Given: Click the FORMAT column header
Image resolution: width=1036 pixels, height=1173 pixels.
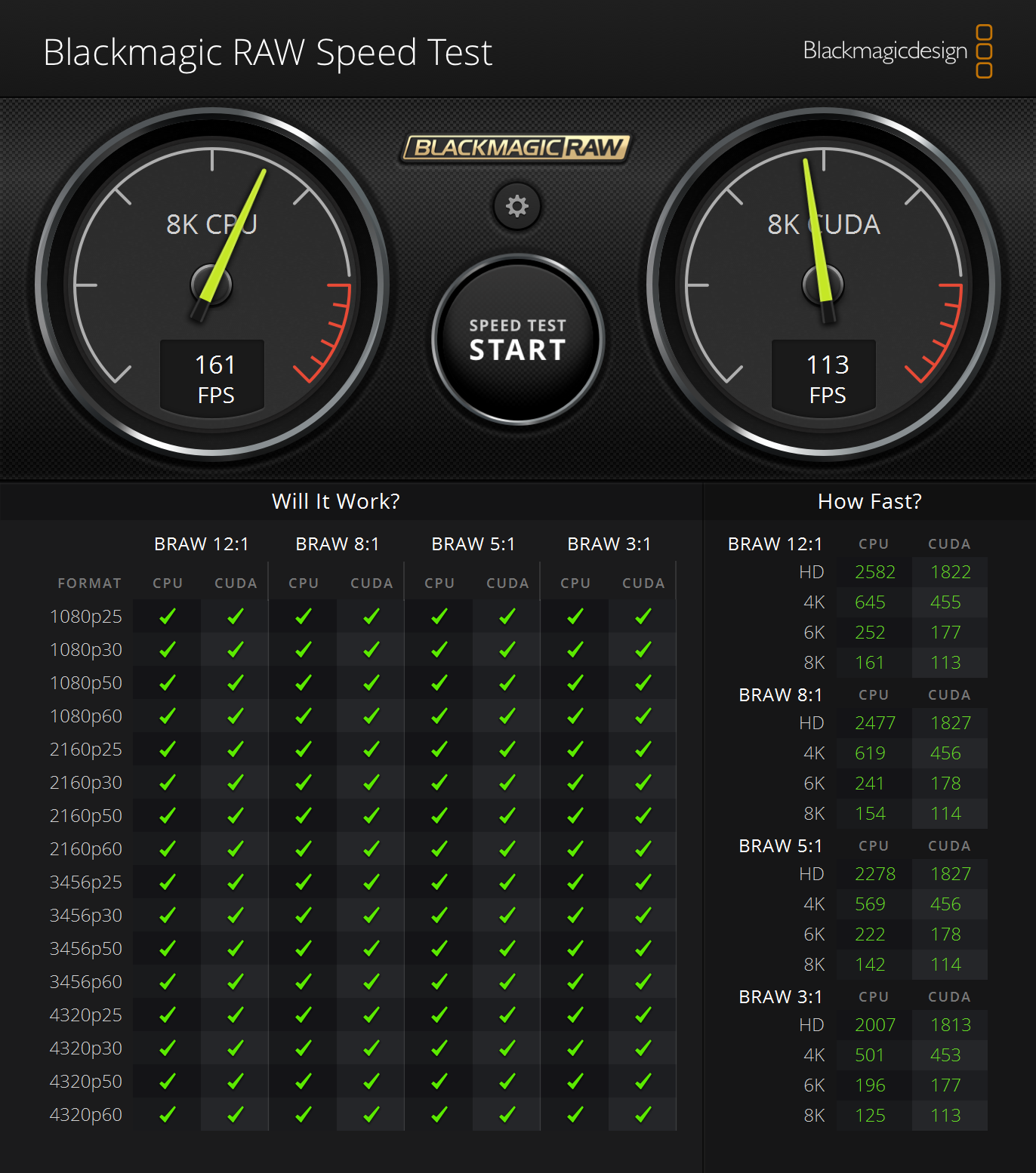Looking at the screenshot, I should click(90, 583).
